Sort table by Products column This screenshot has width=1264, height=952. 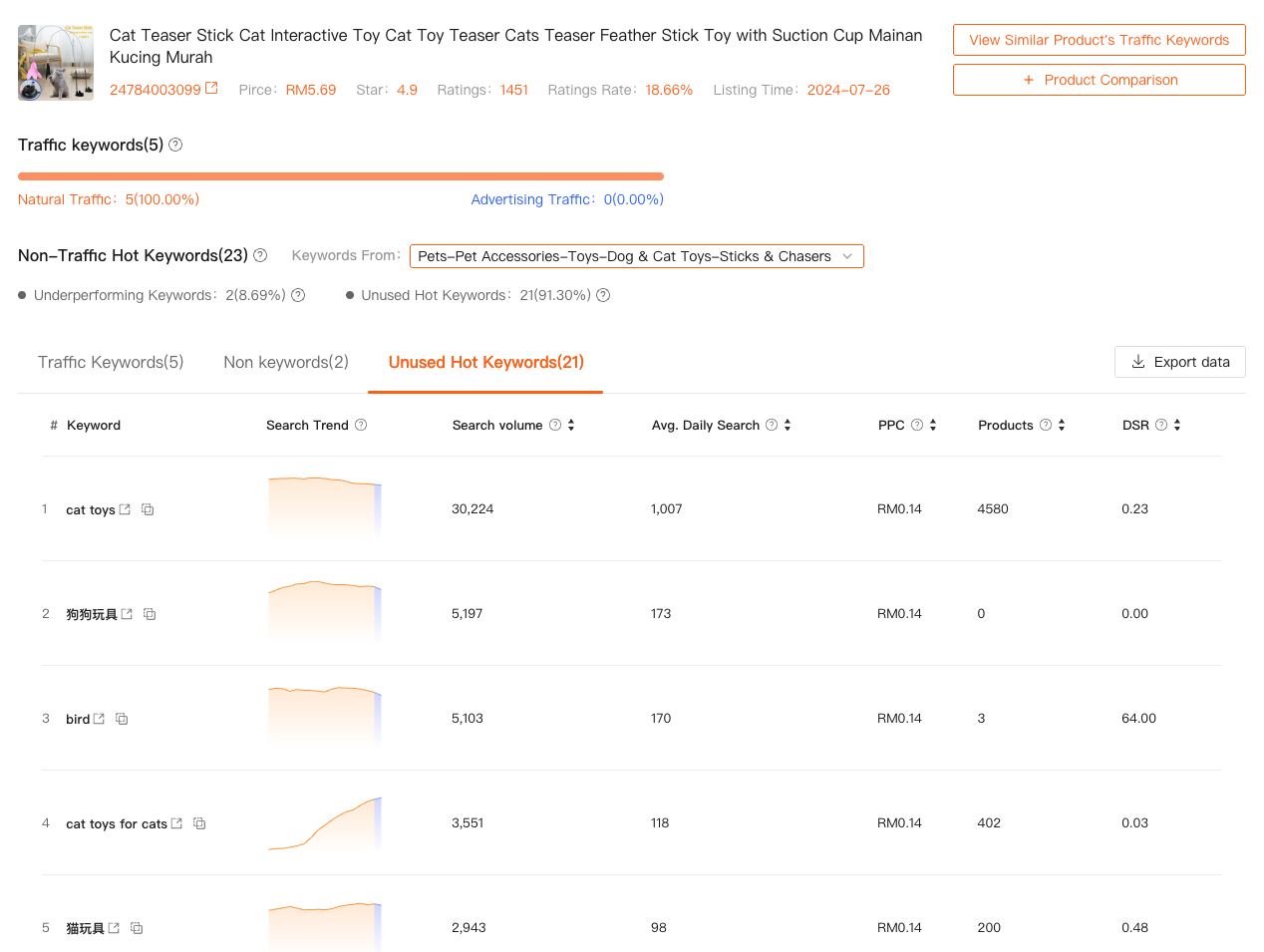click(1062, 425)
